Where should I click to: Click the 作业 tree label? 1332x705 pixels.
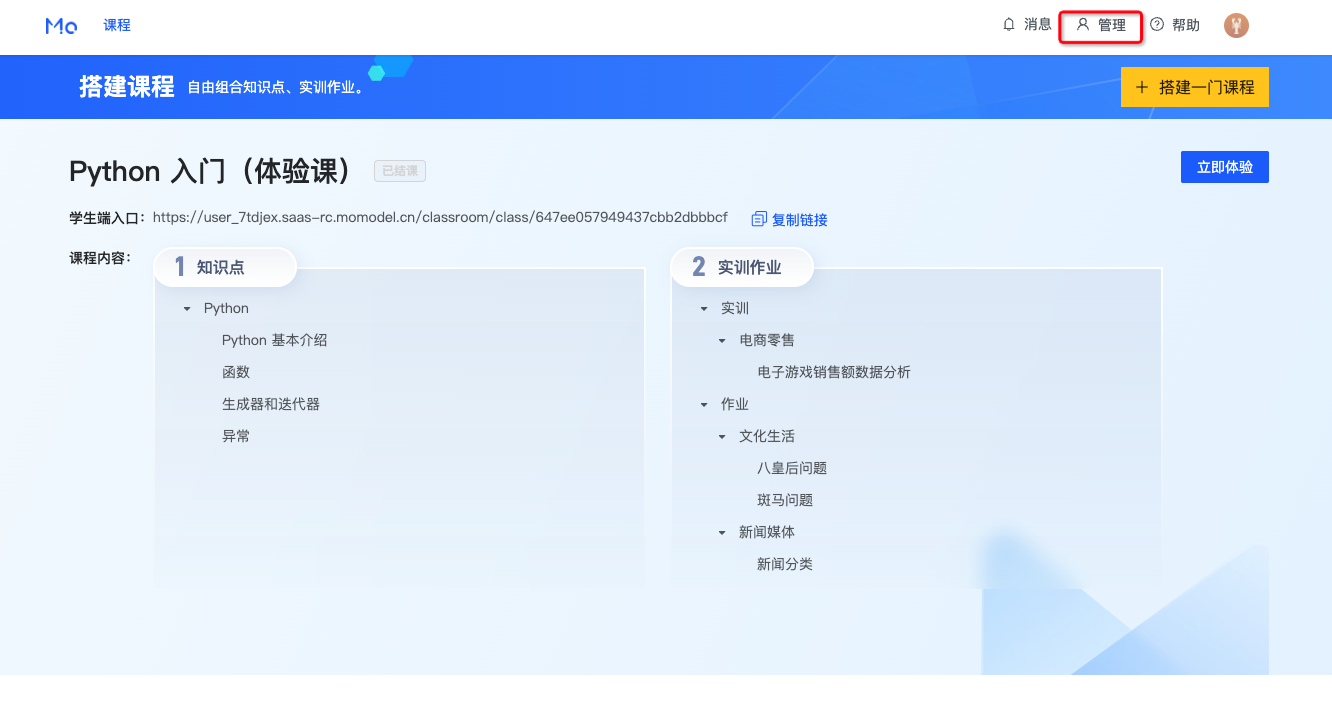[x=735, y=404]
